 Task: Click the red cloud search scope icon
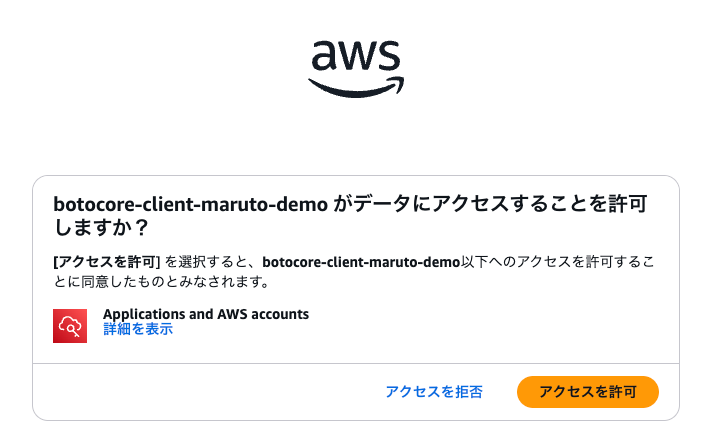[70, 326]
